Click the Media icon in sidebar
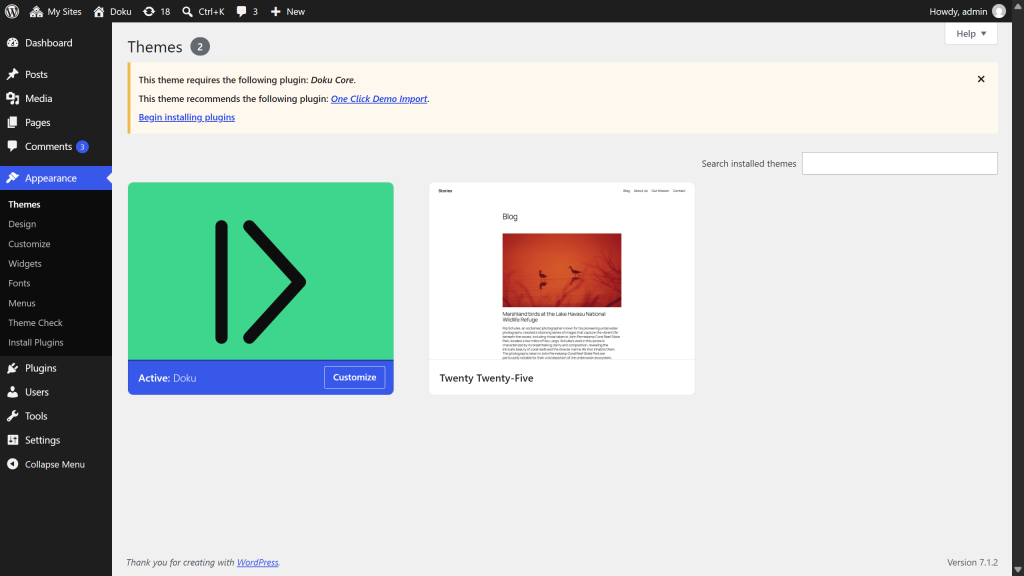 [x=12, y=99]
